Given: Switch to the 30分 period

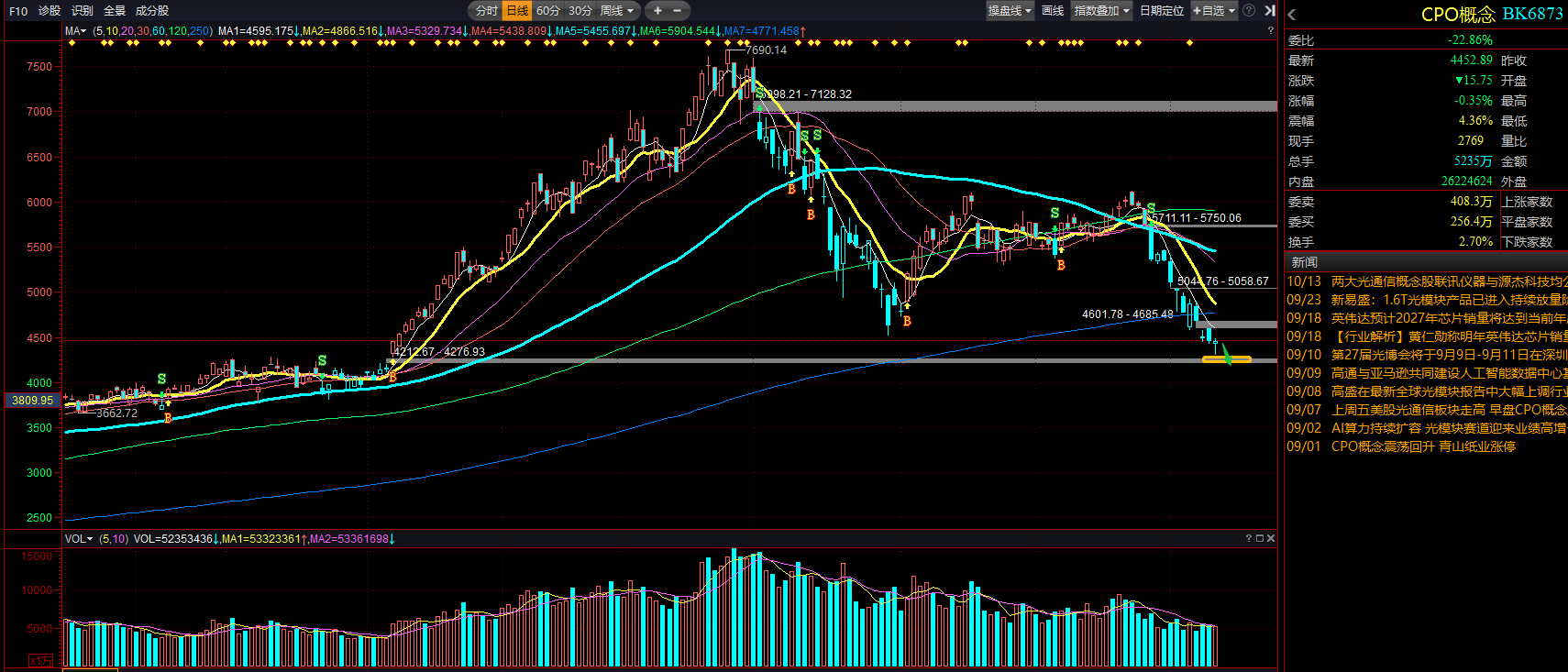Looking at the screenshot, I should [580, 11].
